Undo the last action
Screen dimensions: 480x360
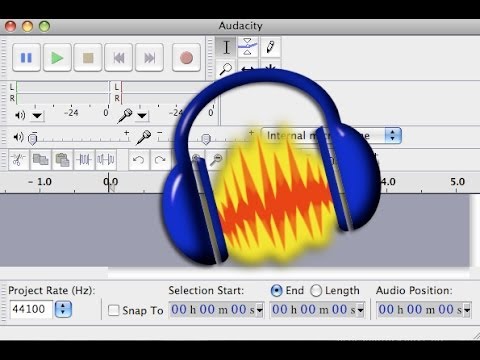click(x=139, y=160)
